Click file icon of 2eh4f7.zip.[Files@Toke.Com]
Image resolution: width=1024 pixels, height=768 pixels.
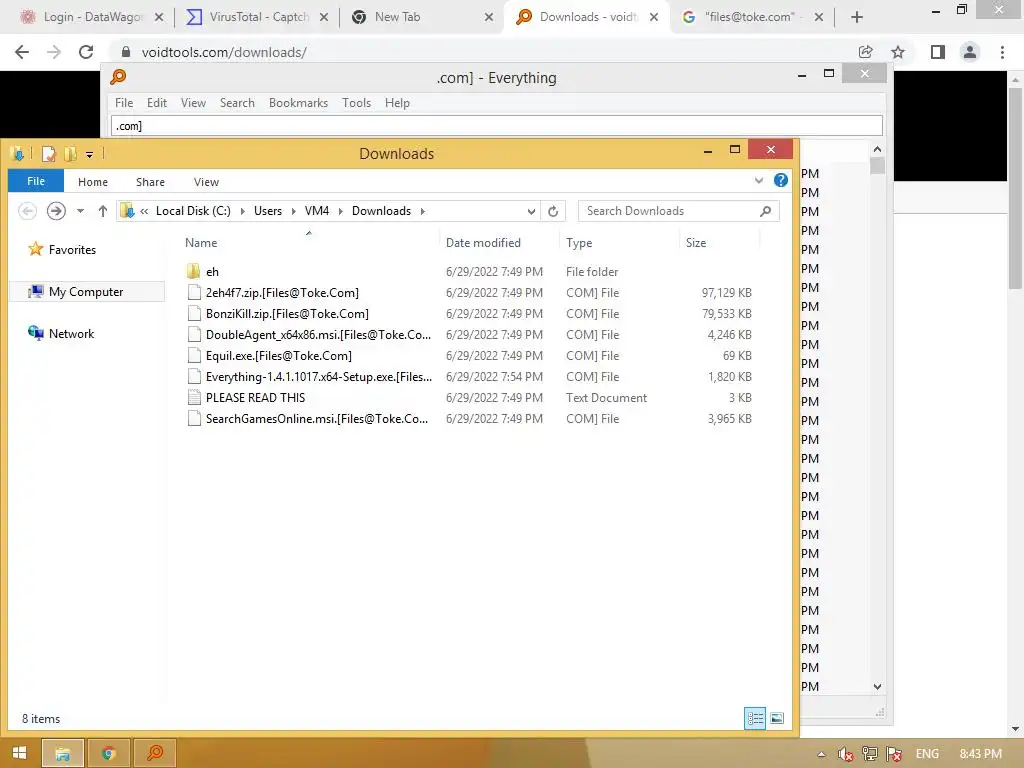coord(194,293)
